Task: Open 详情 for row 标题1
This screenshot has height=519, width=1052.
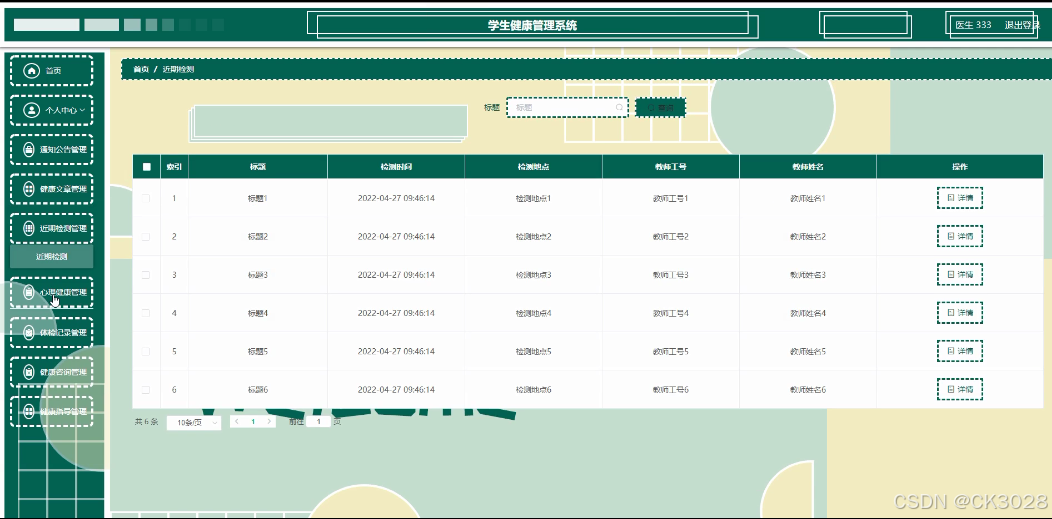Action: [959, 198]
